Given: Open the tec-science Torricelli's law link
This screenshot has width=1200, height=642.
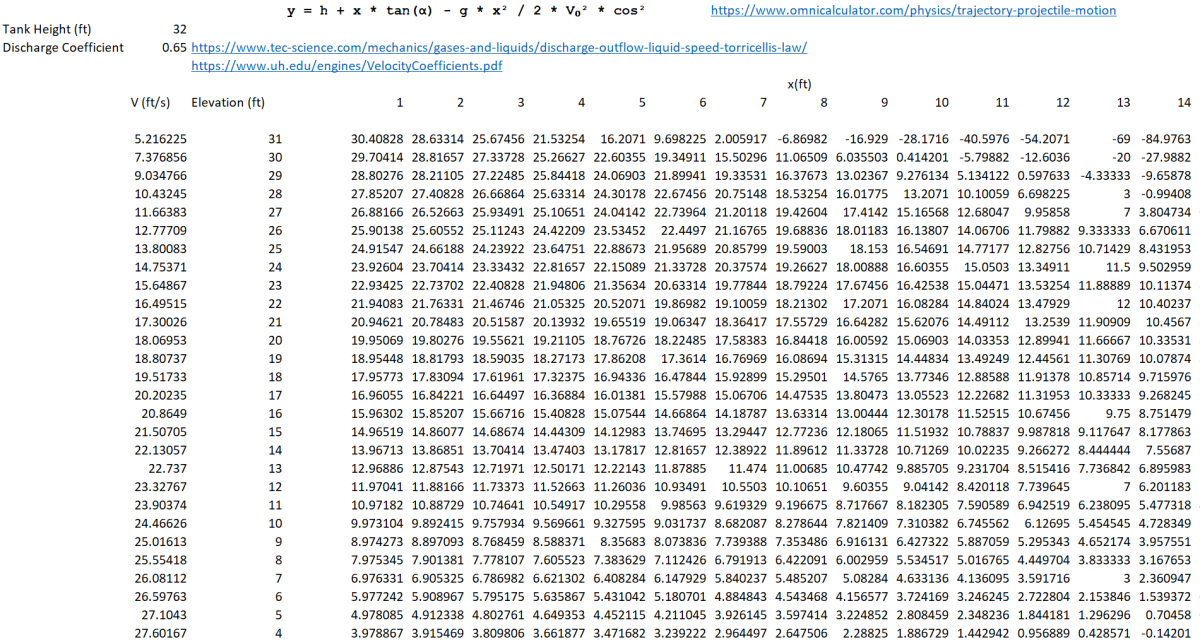Looking at the screenshot, I should (x=498, y=47).
